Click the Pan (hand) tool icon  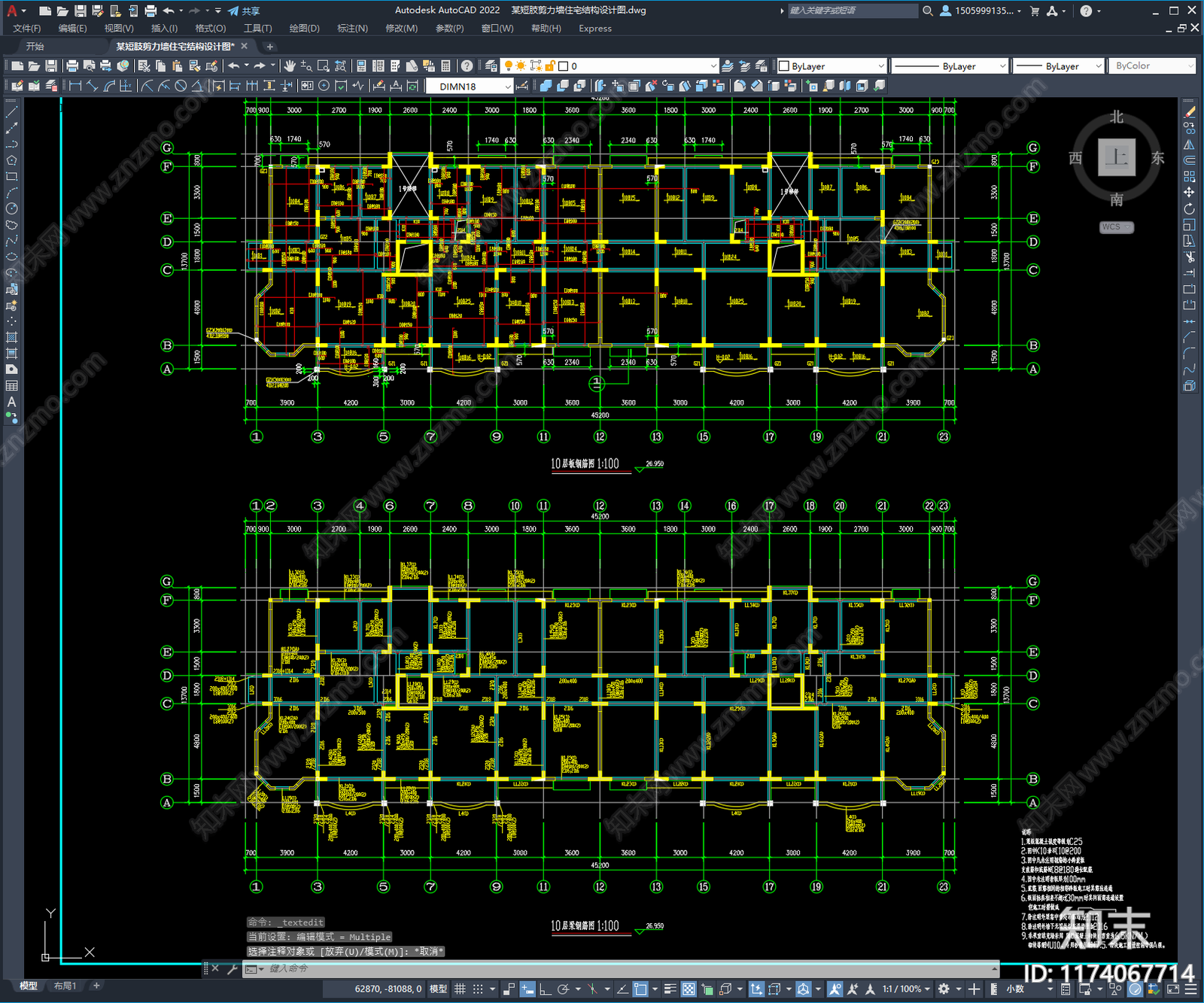pyautogui.click(x=290, y=66)
